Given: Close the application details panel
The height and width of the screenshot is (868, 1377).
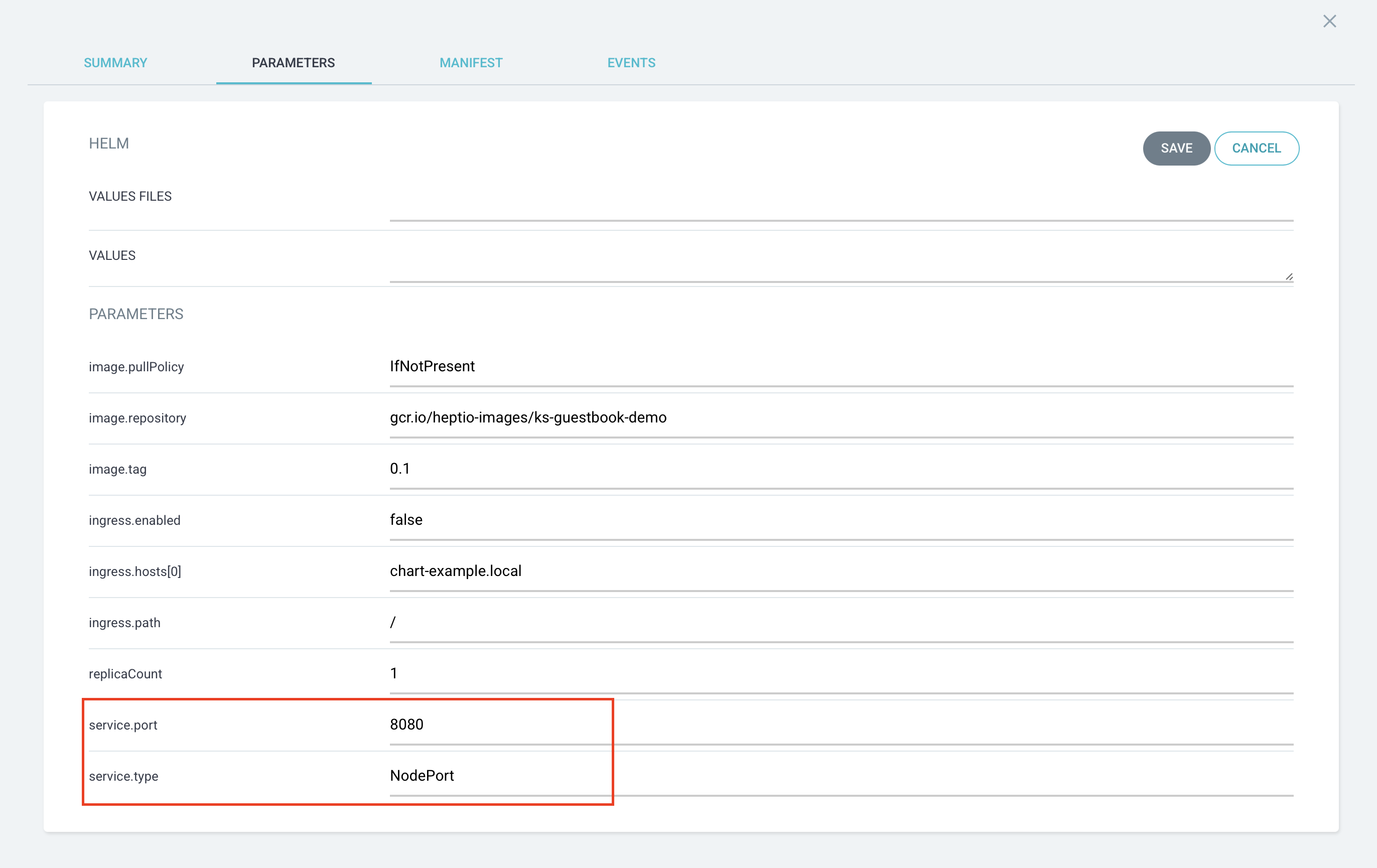Looking at the screenshot, I should (1329, 22).
